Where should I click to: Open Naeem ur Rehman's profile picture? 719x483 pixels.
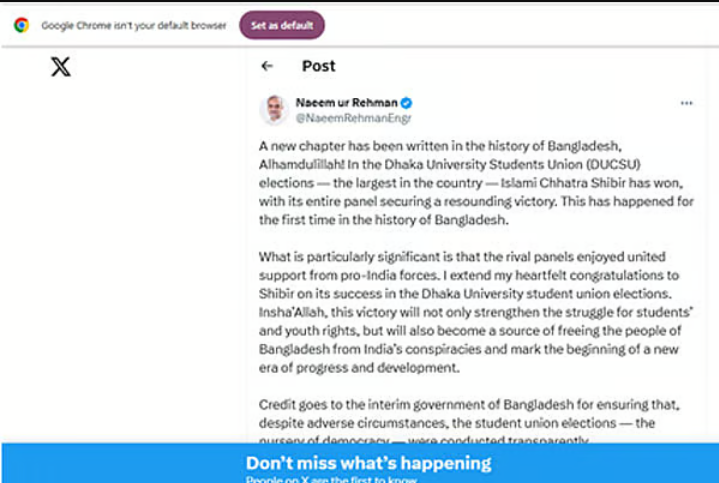coord(274,110)
